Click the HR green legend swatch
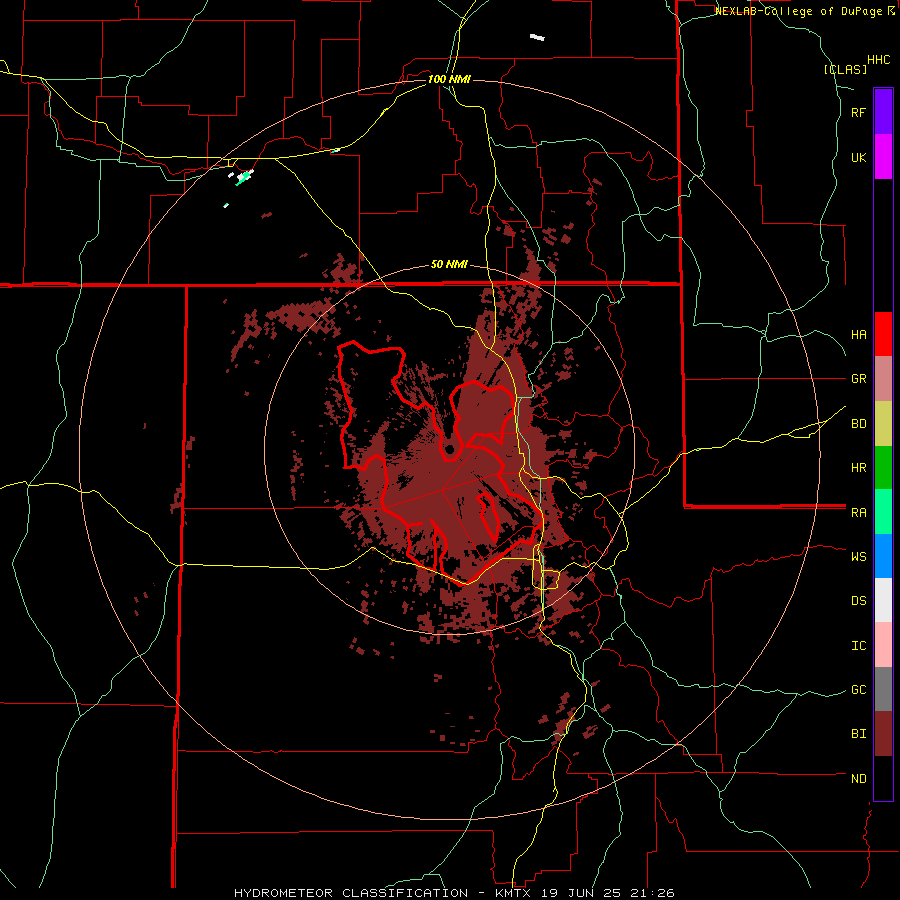 883,468
